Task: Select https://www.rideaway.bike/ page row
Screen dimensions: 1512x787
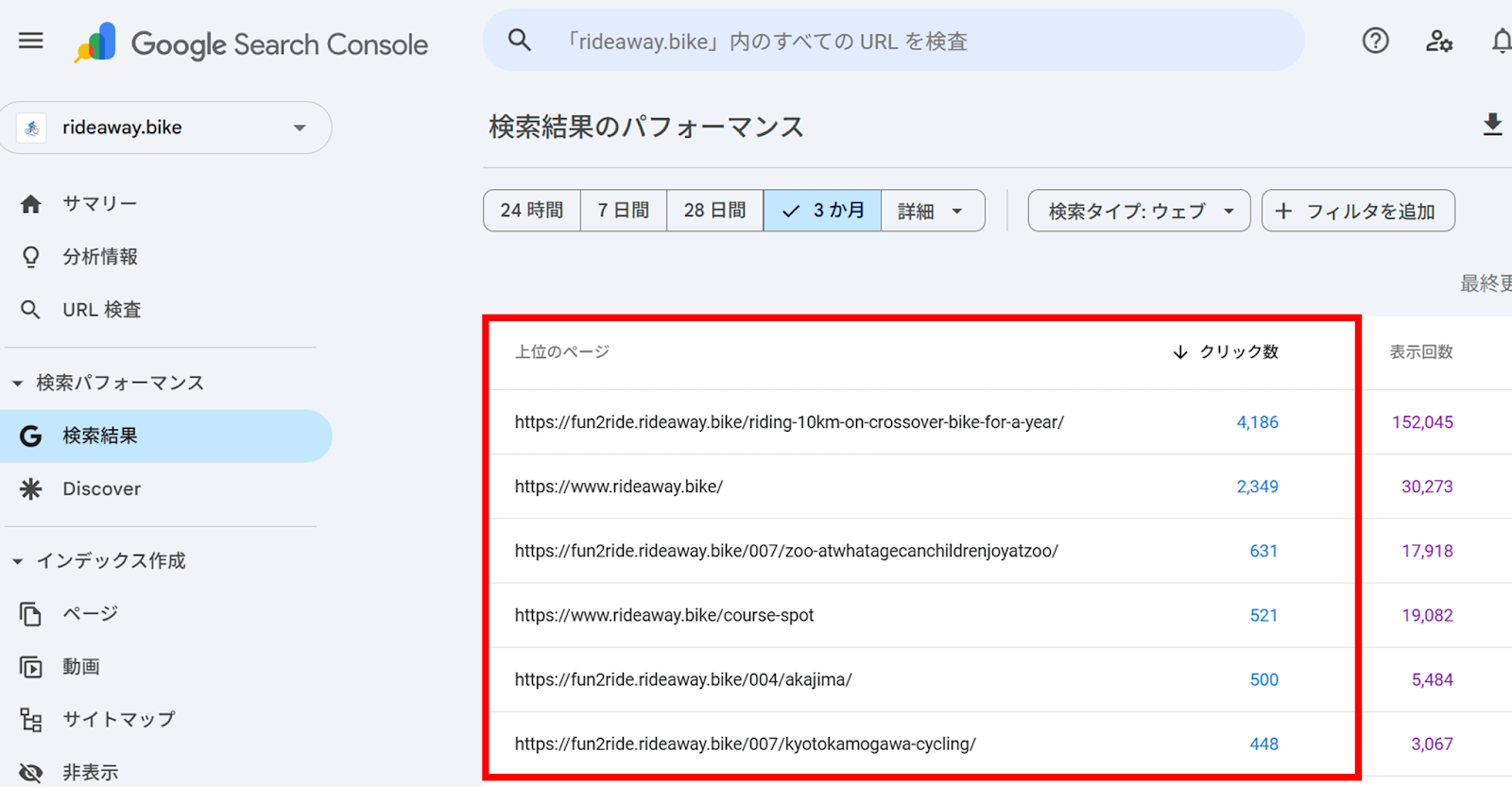Action: click(997, 487)
